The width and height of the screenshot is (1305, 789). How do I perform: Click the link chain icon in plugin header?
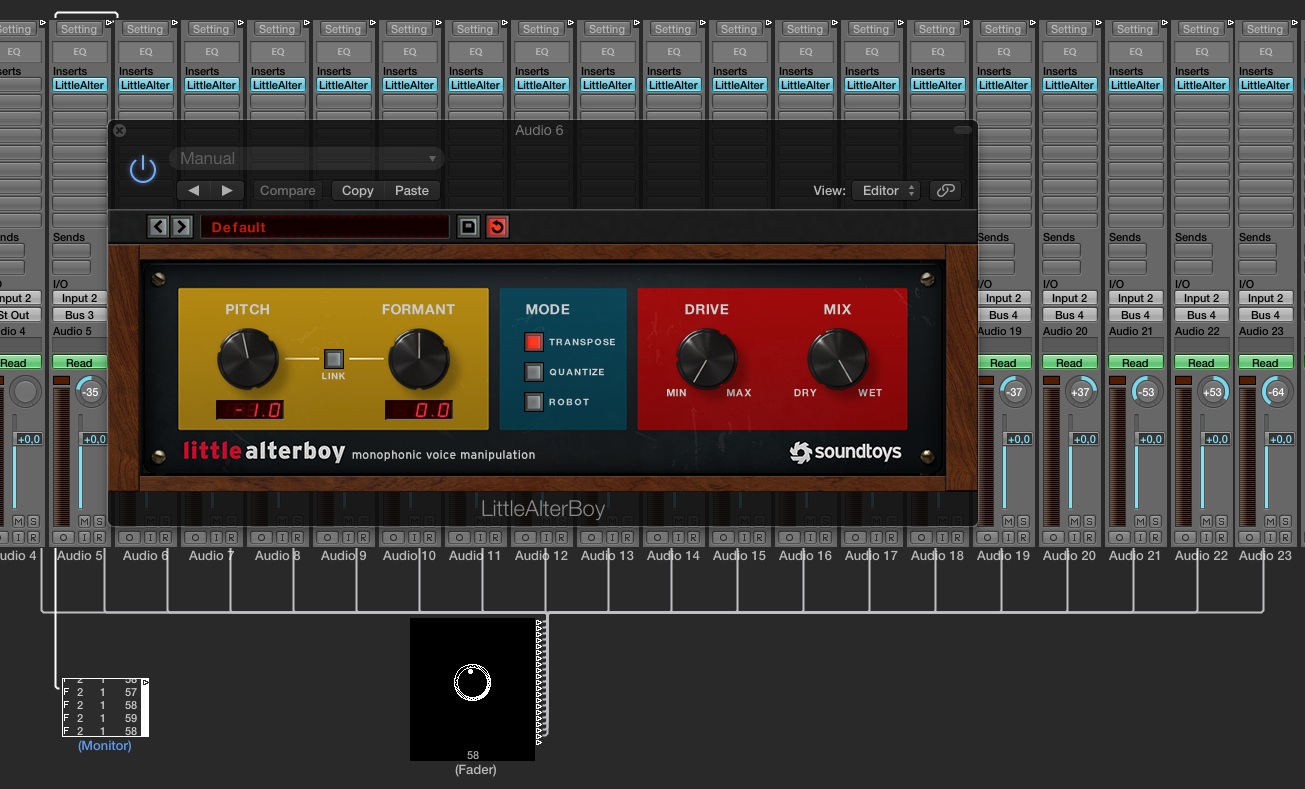tap(945, 190)
